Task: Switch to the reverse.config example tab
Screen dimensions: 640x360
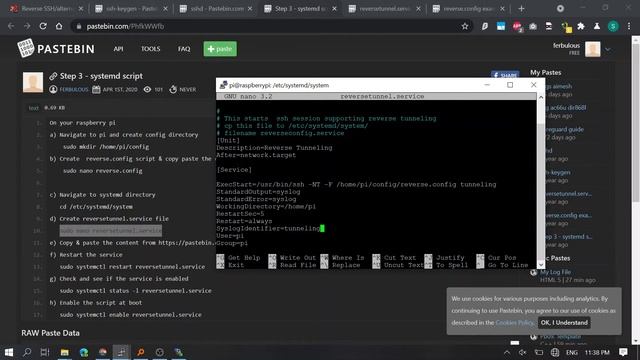Action: pos(469,8)
